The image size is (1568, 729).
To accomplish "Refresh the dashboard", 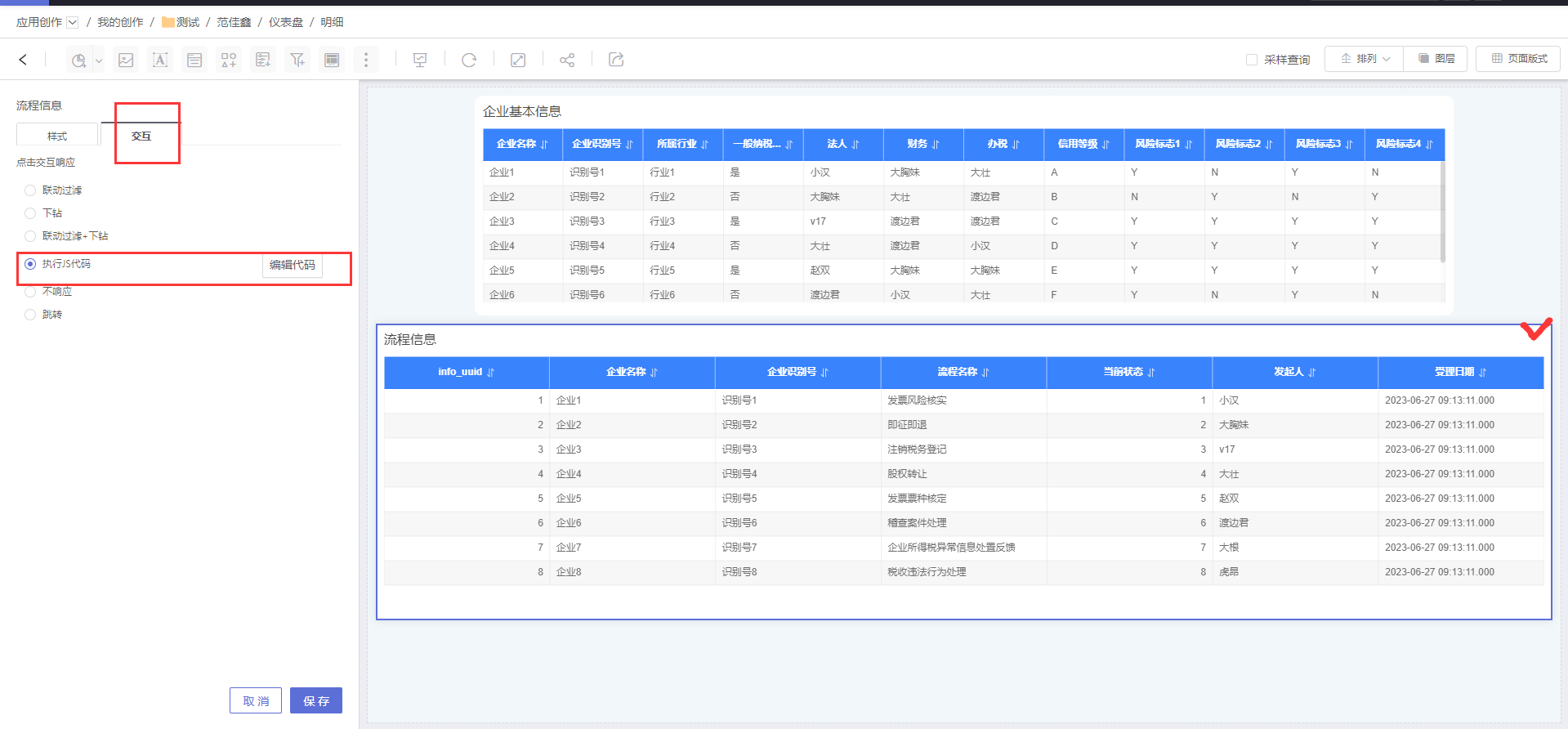I will tap(469, 60).
